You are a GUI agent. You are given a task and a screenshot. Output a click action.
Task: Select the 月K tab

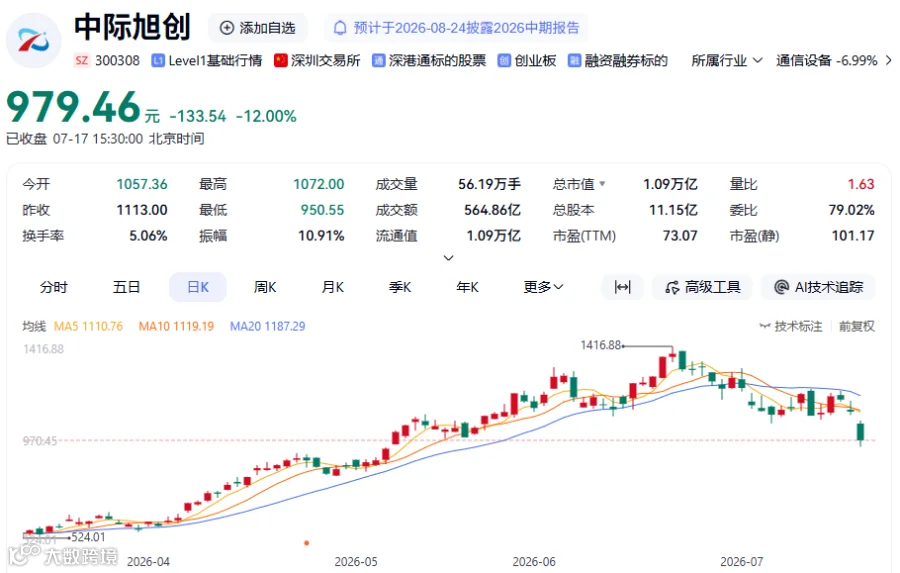point(333,287)
